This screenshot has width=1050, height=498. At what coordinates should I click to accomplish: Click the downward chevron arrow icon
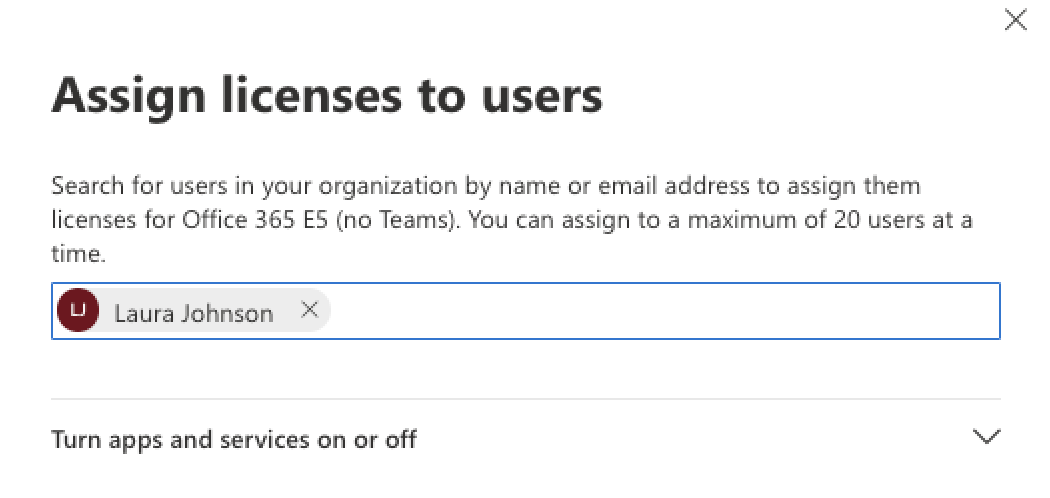tap(986, 437)
